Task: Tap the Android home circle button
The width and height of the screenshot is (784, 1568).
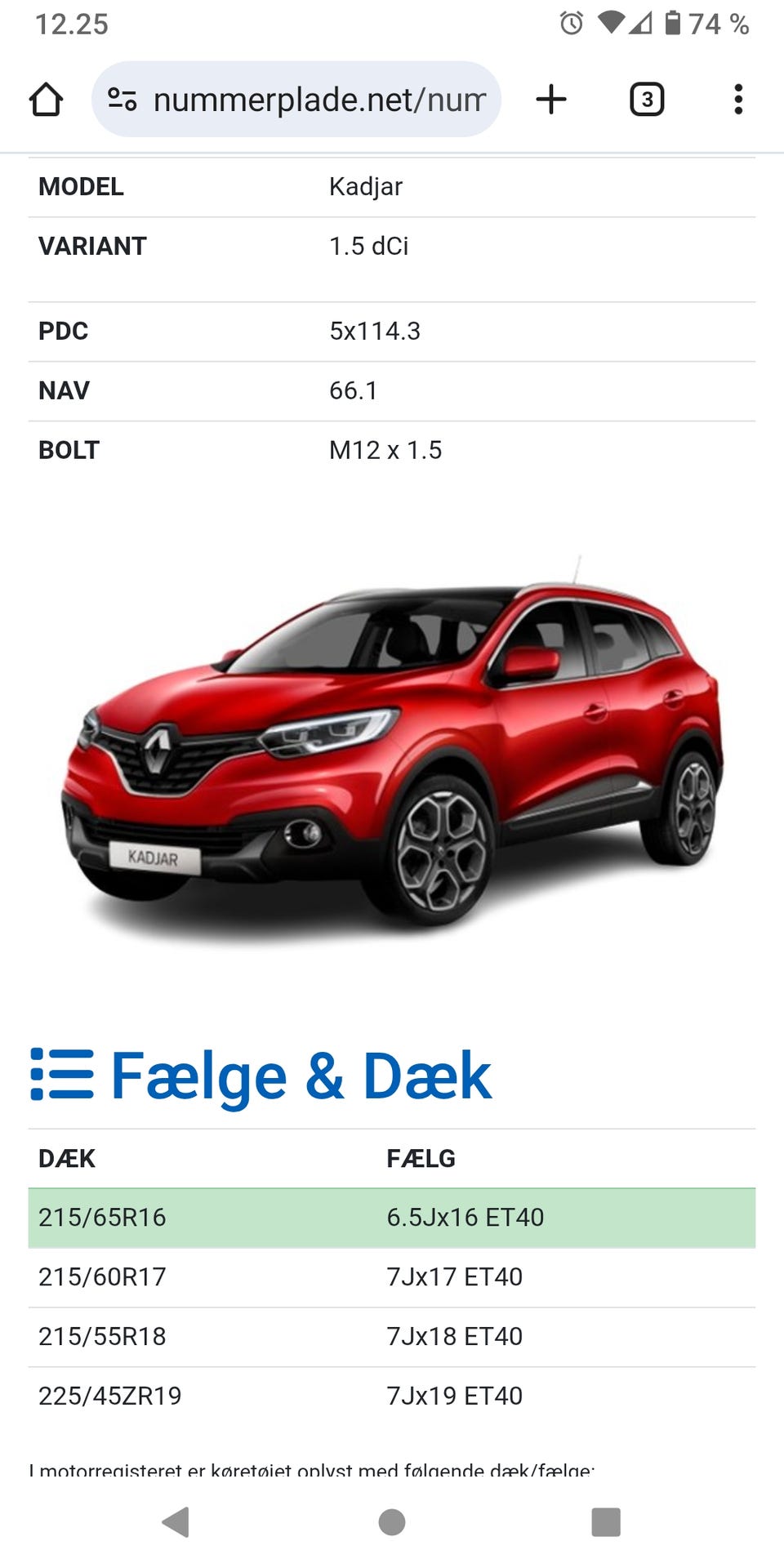Action: point(392,1522)
